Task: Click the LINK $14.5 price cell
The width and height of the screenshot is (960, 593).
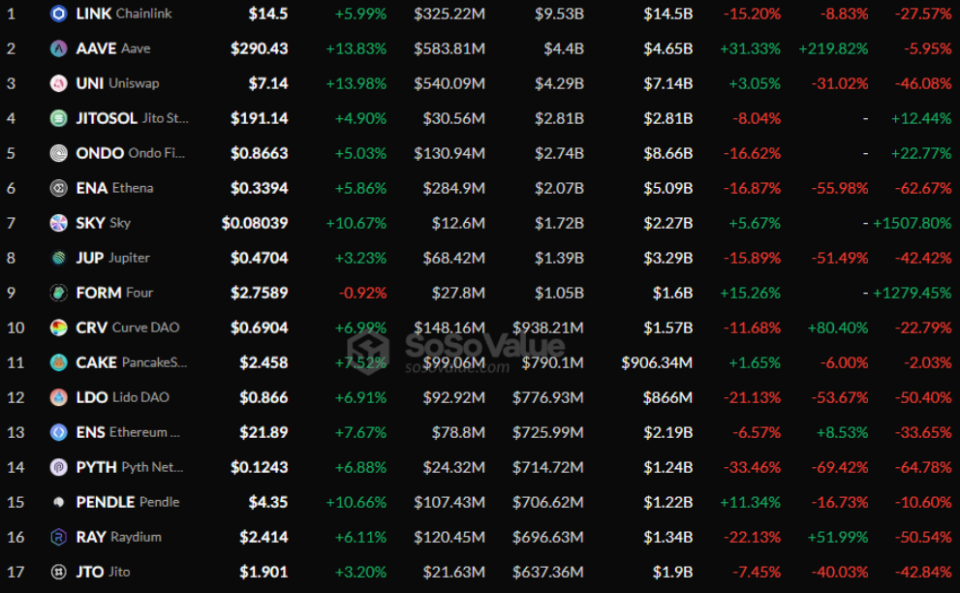Action: click(x=268, y=14)
